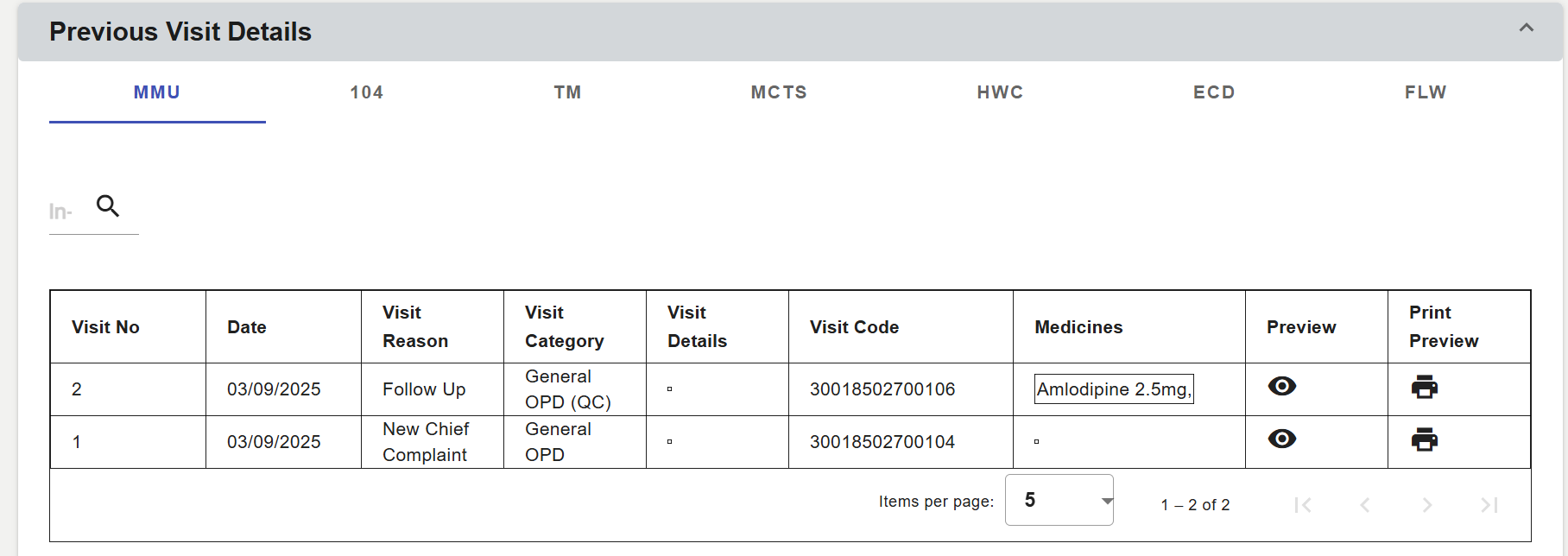Select the HWC tab

coord(1000,92)
